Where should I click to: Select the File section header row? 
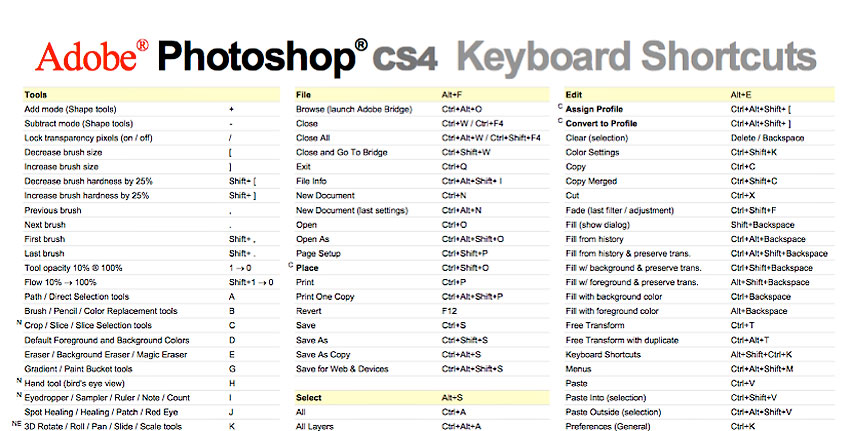[x=422, y=94]
